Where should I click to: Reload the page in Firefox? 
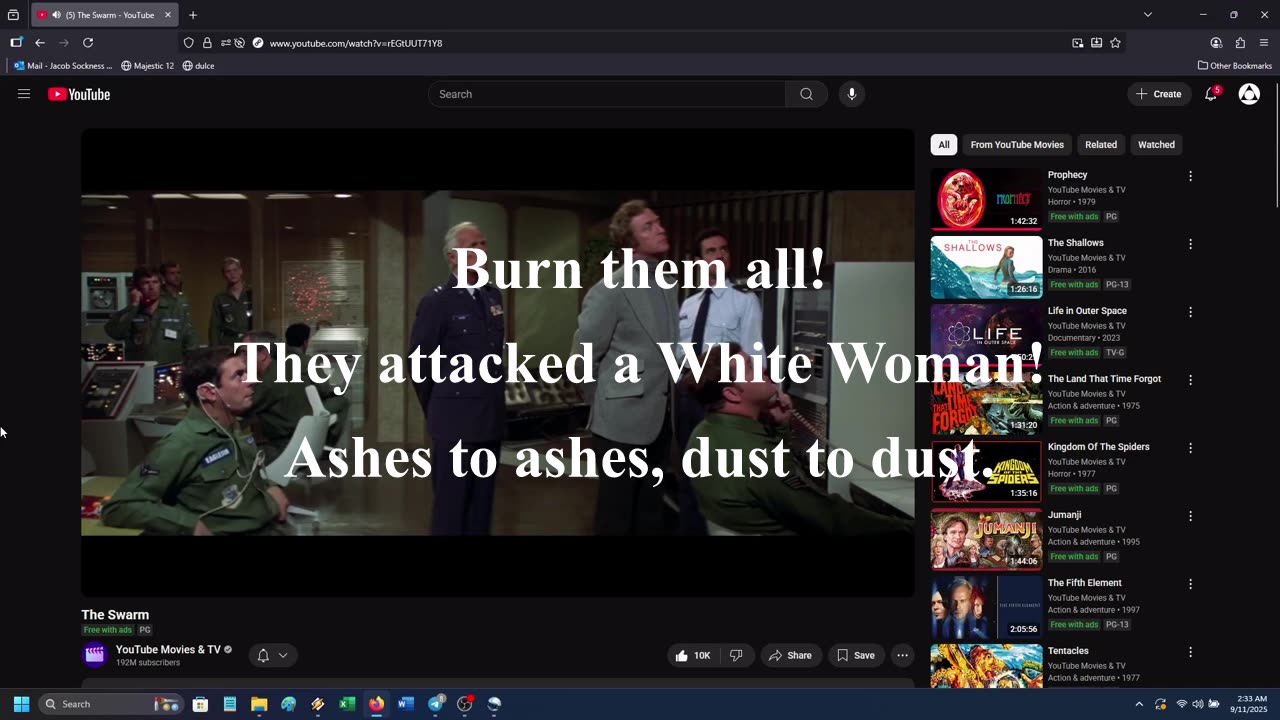click(x=88, y=43)
